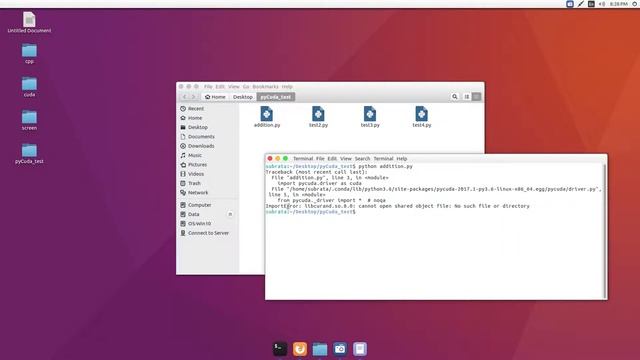Select the cpp folder on the desktop
Screen dimensions: 640x360
[29, 53]
